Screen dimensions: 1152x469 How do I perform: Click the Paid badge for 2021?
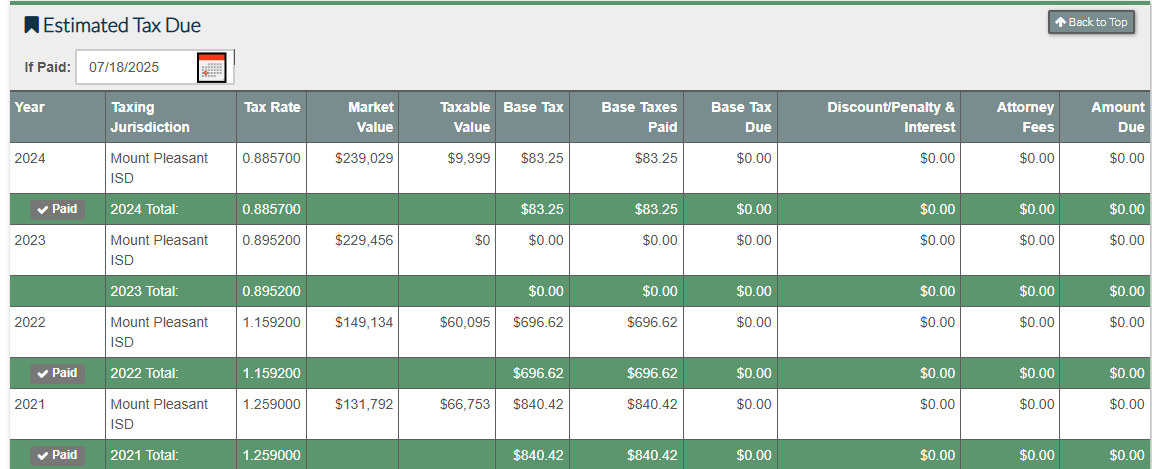[56, 455]
